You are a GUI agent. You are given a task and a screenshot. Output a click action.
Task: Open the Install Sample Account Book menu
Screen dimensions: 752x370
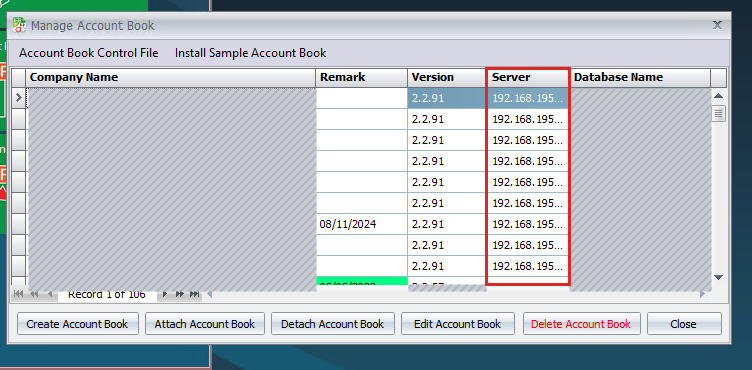coord(250,53)
